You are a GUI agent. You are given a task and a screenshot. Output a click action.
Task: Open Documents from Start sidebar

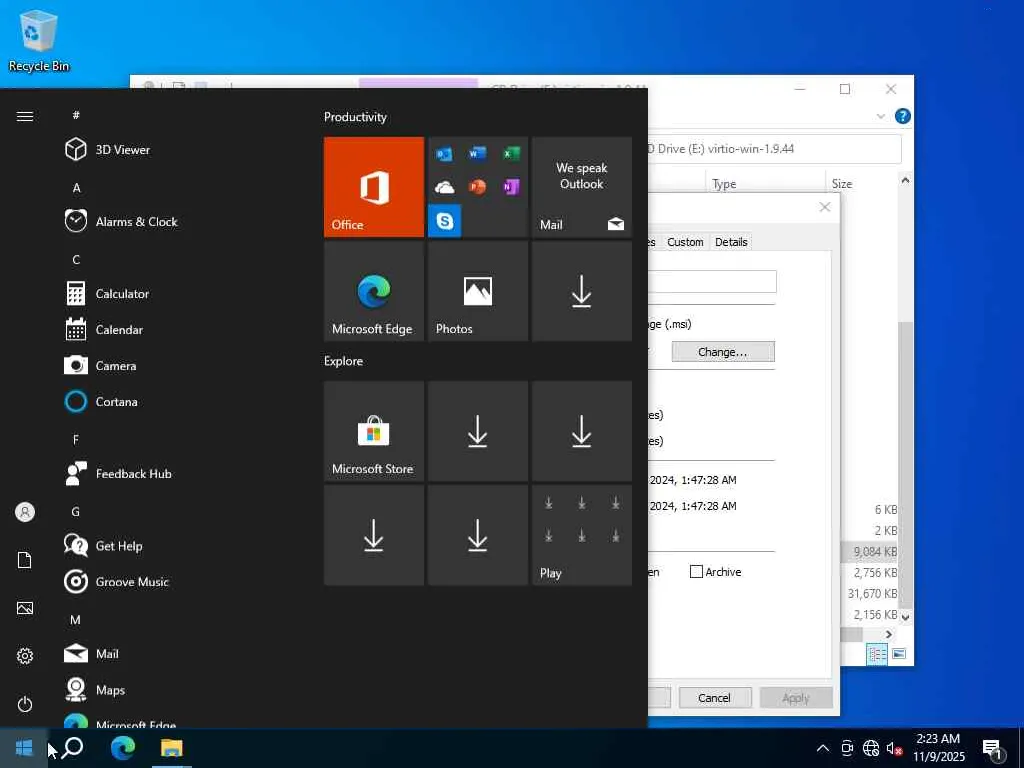click(x=25, y=560)
